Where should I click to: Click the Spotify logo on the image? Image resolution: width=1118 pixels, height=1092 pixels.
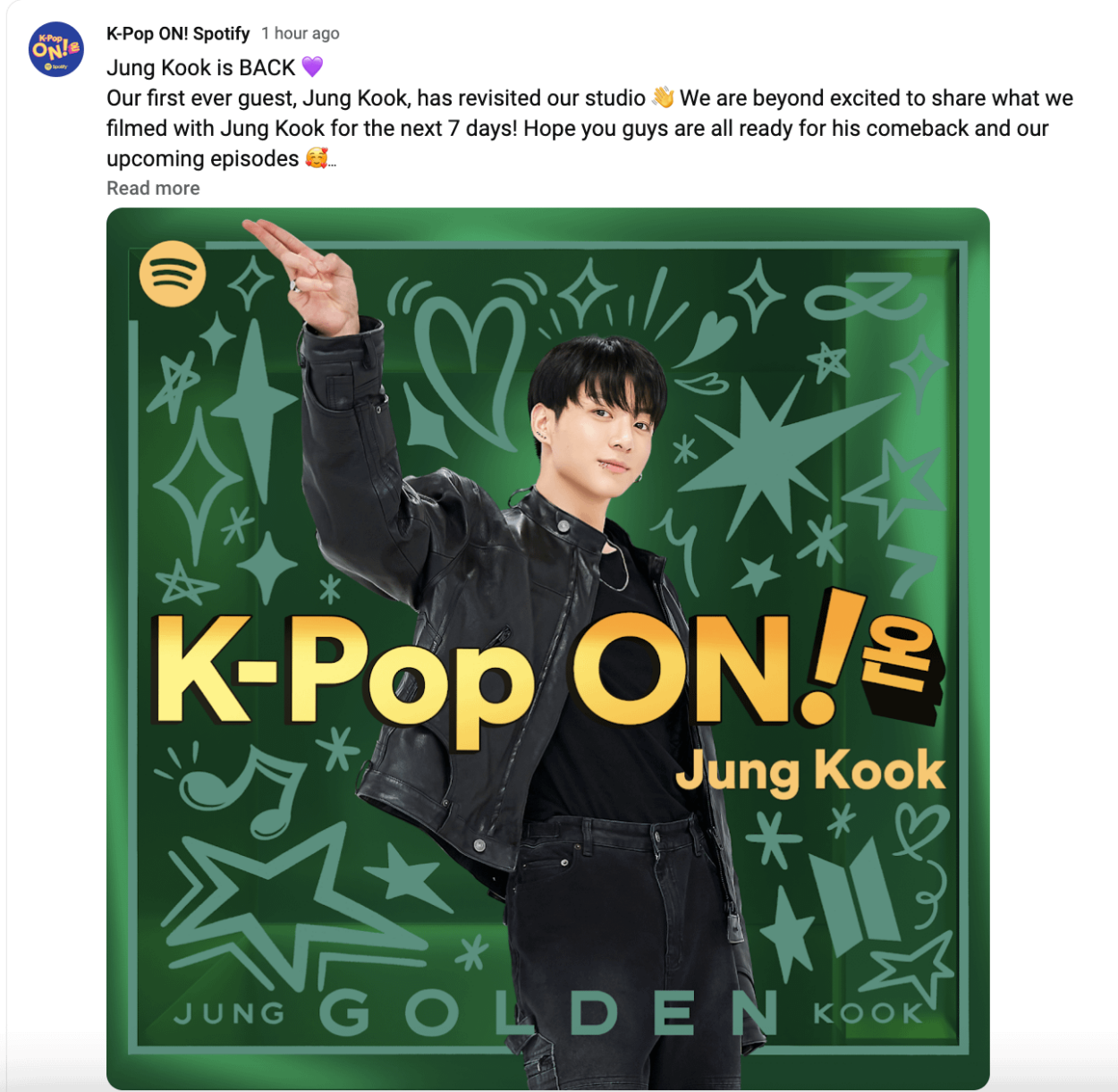[x=173, y=274]
